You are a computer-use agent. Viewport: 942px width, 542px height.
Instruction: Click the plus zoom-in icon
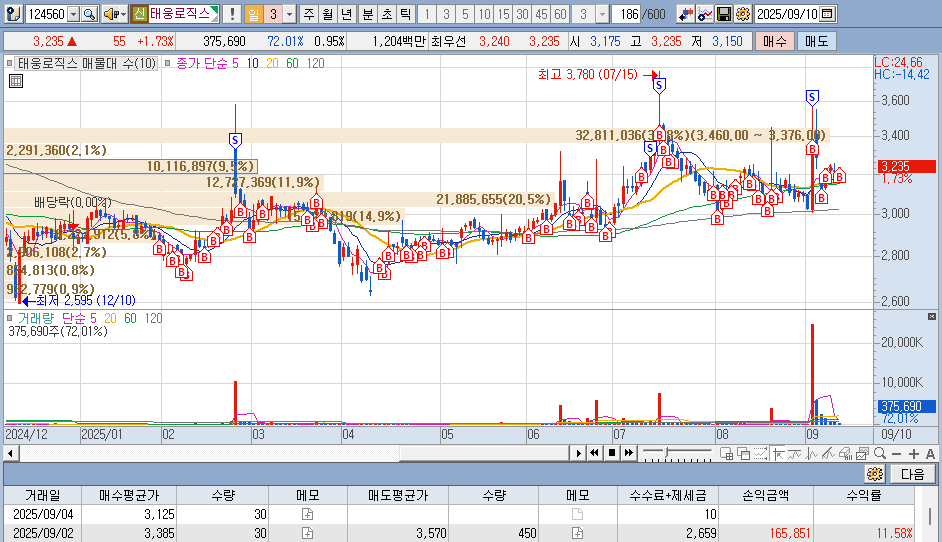pos(914,454)
